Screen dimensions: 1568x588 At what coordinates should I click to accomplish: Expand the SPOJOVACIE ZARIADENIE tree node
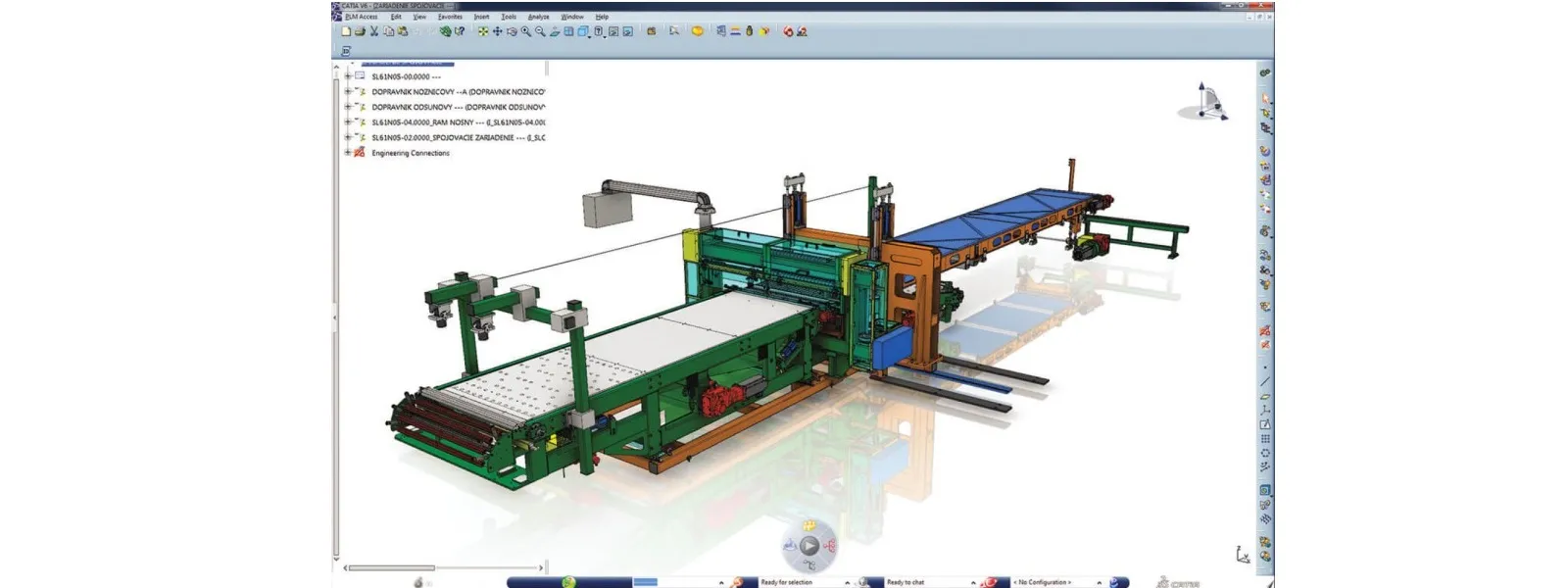click(347, 137)
